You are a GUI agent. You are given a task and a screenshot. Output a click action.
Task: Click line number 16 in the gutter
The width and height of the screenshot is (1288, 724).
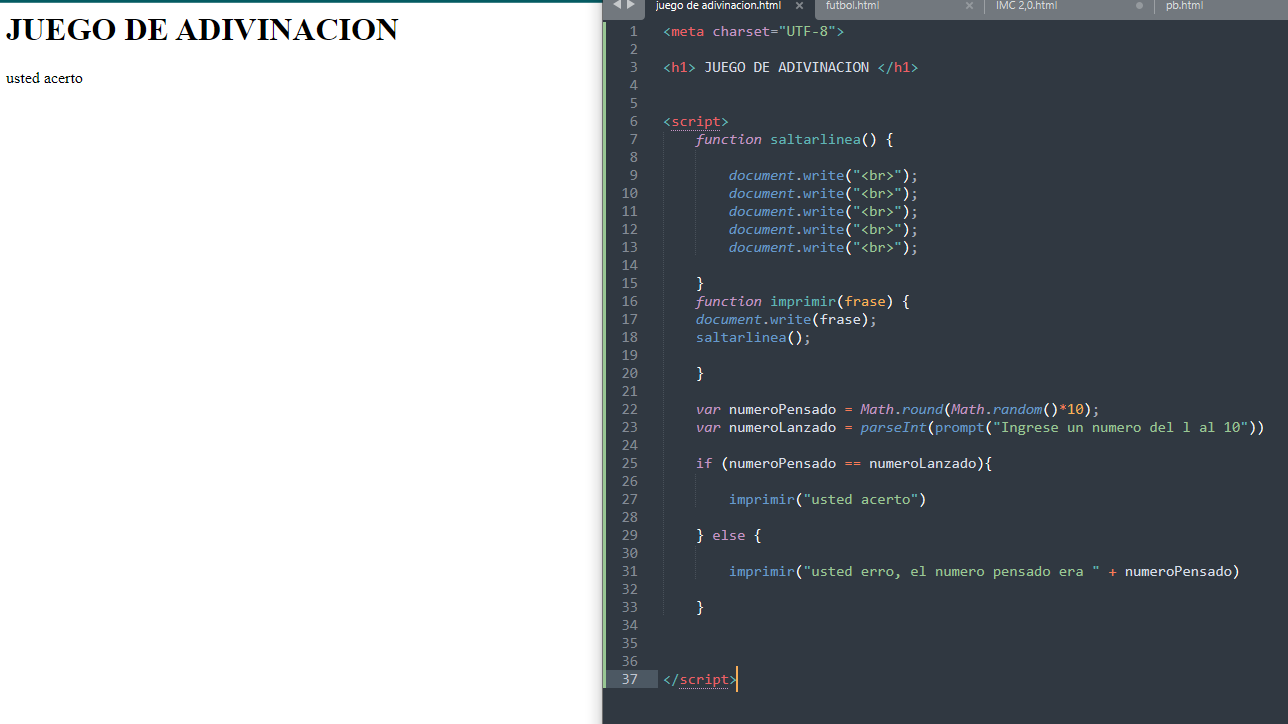(629, 301)
